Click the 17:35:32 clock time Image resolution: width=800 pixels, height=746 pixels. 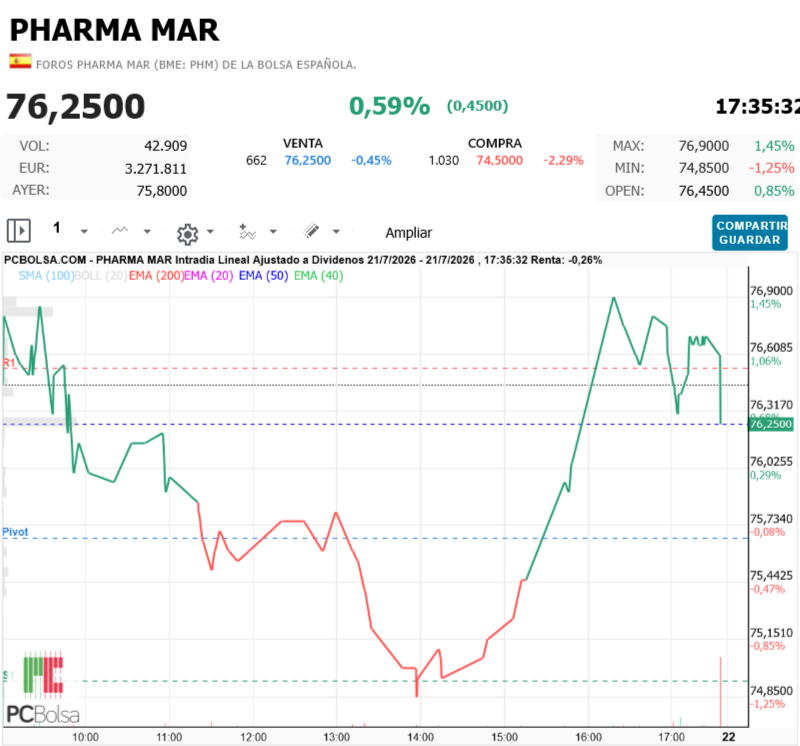coord(757,107)
